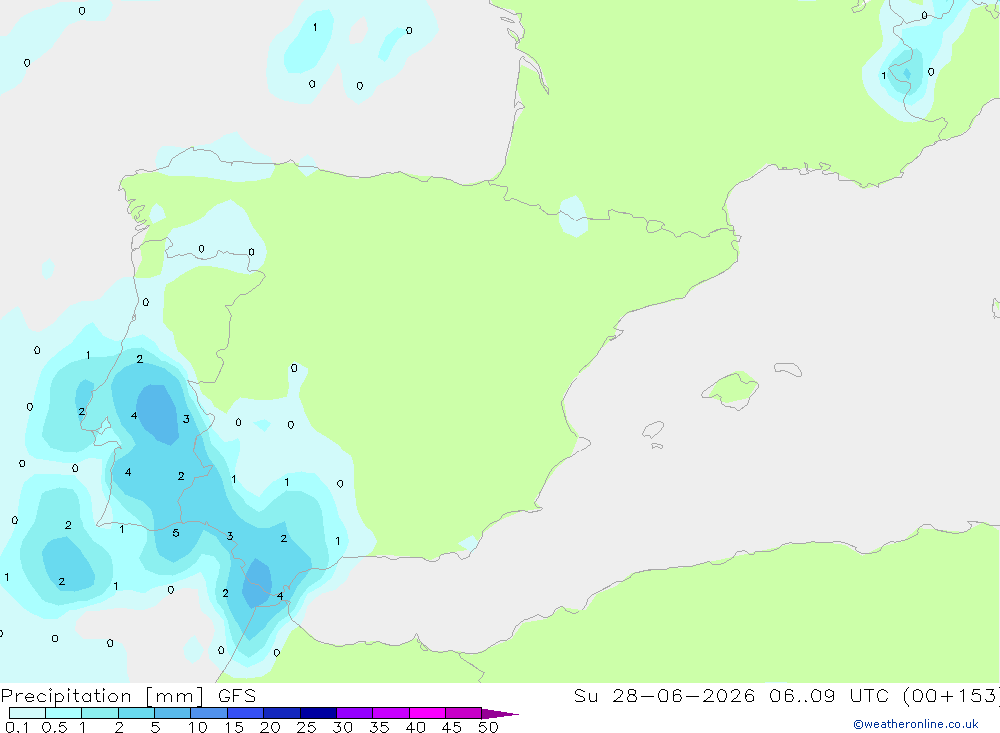The width and height of the screenshot is (1000, 733).
Task: Click the "45" legend scale label
Action: tap(452, 727)
